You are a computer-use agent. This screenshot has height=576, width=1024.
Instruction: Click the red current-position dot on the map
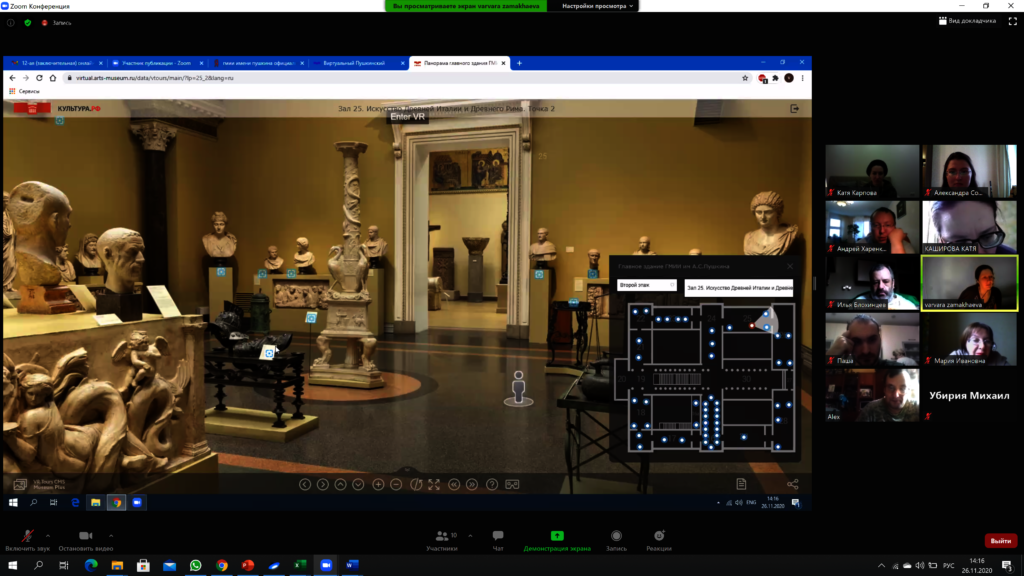[x=752, y=326]
